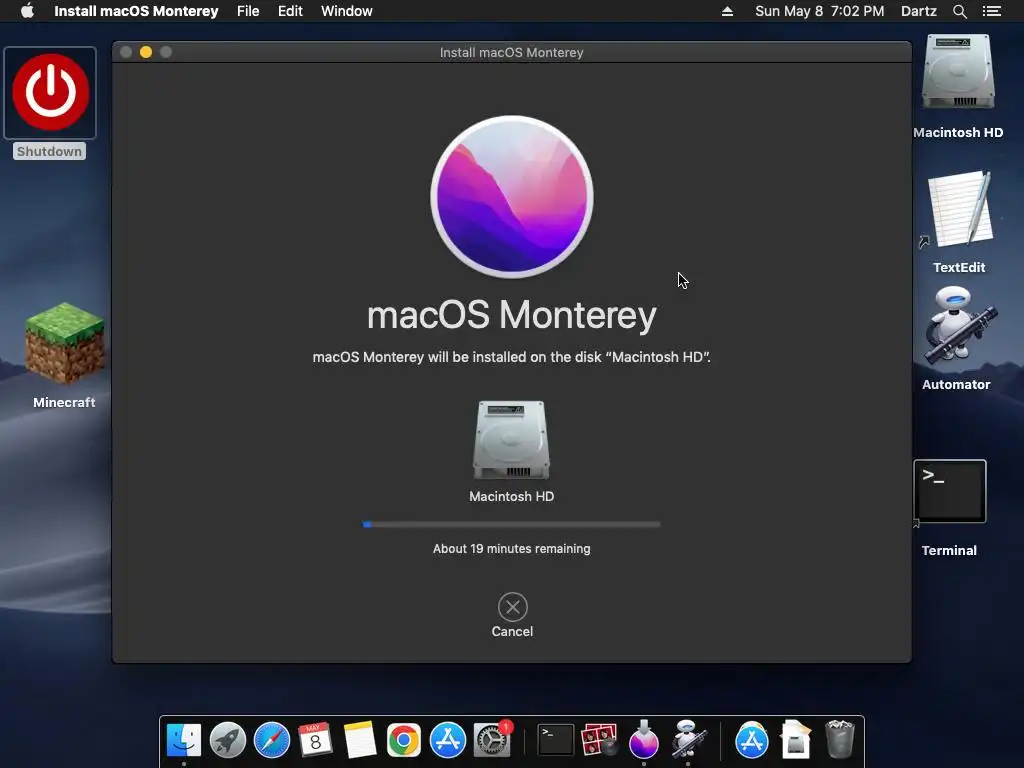
Task: Open Notes from the Dock
Action: 360,740
